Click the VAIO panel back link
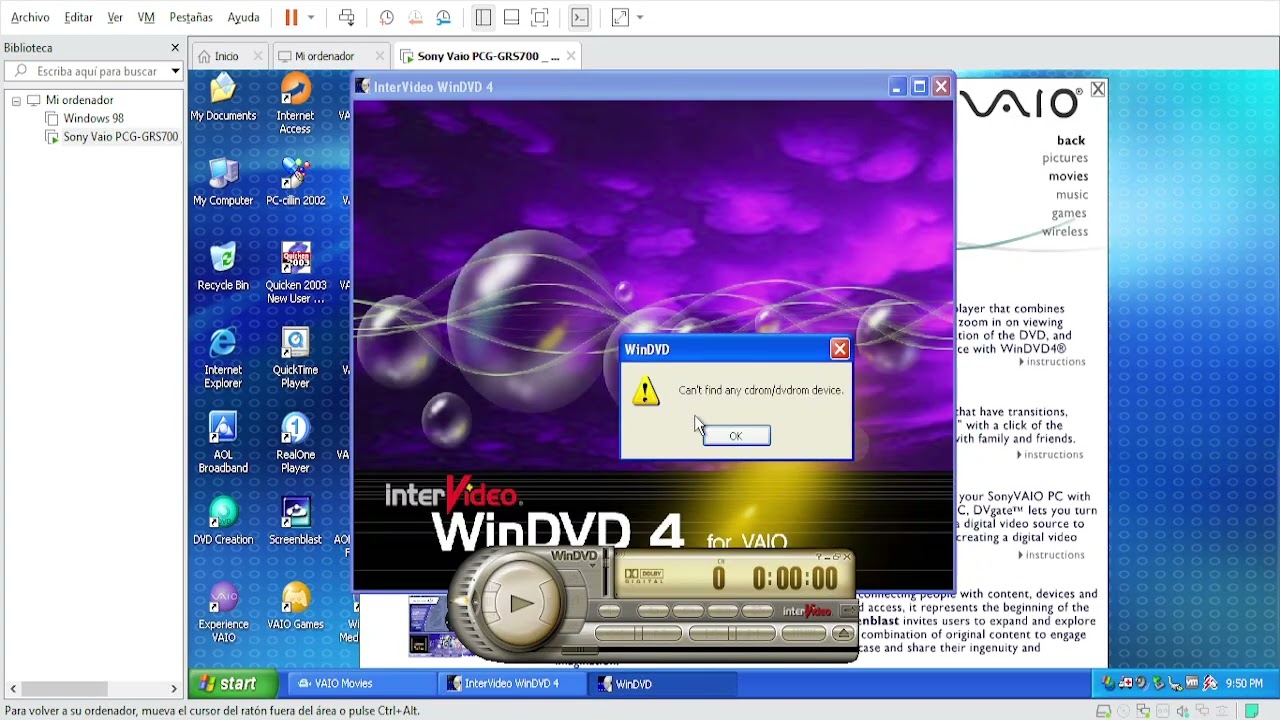This screenshot has width=1280, height=720. [1071, 140]
